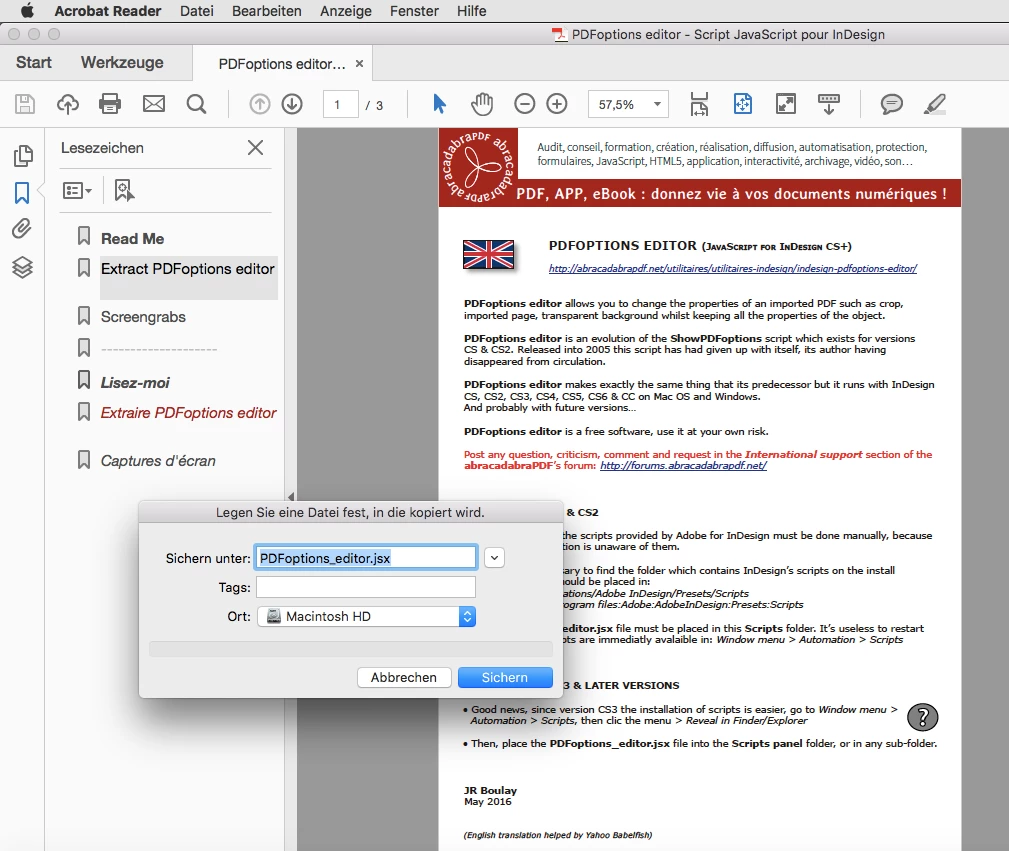Select the Screengrabs bookmark
This screenshot has width=1009, height=851.
click(143, 317)
